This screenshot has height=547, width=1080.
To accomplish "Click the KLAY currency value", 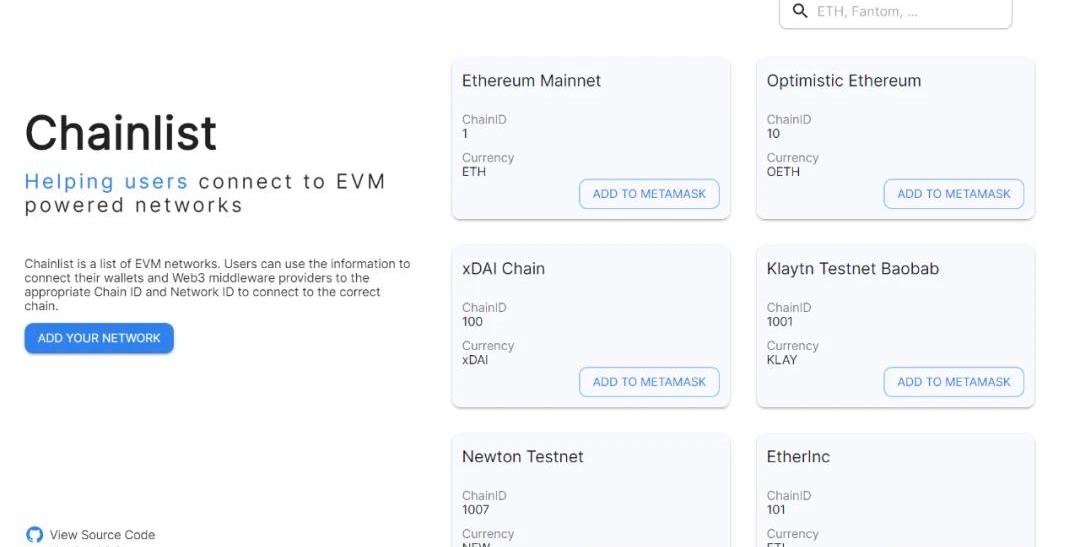I will 782,360.
